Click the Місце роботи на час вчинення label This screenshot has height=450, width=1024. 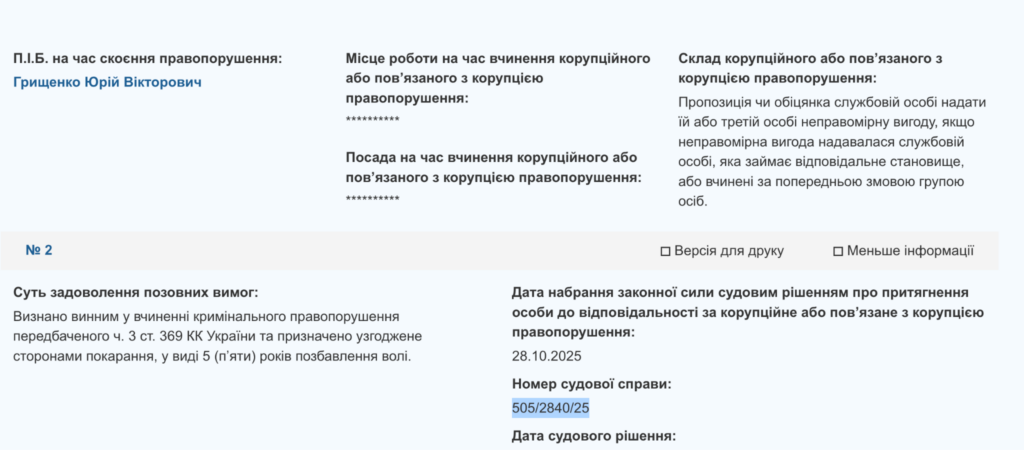coord(498,78)
